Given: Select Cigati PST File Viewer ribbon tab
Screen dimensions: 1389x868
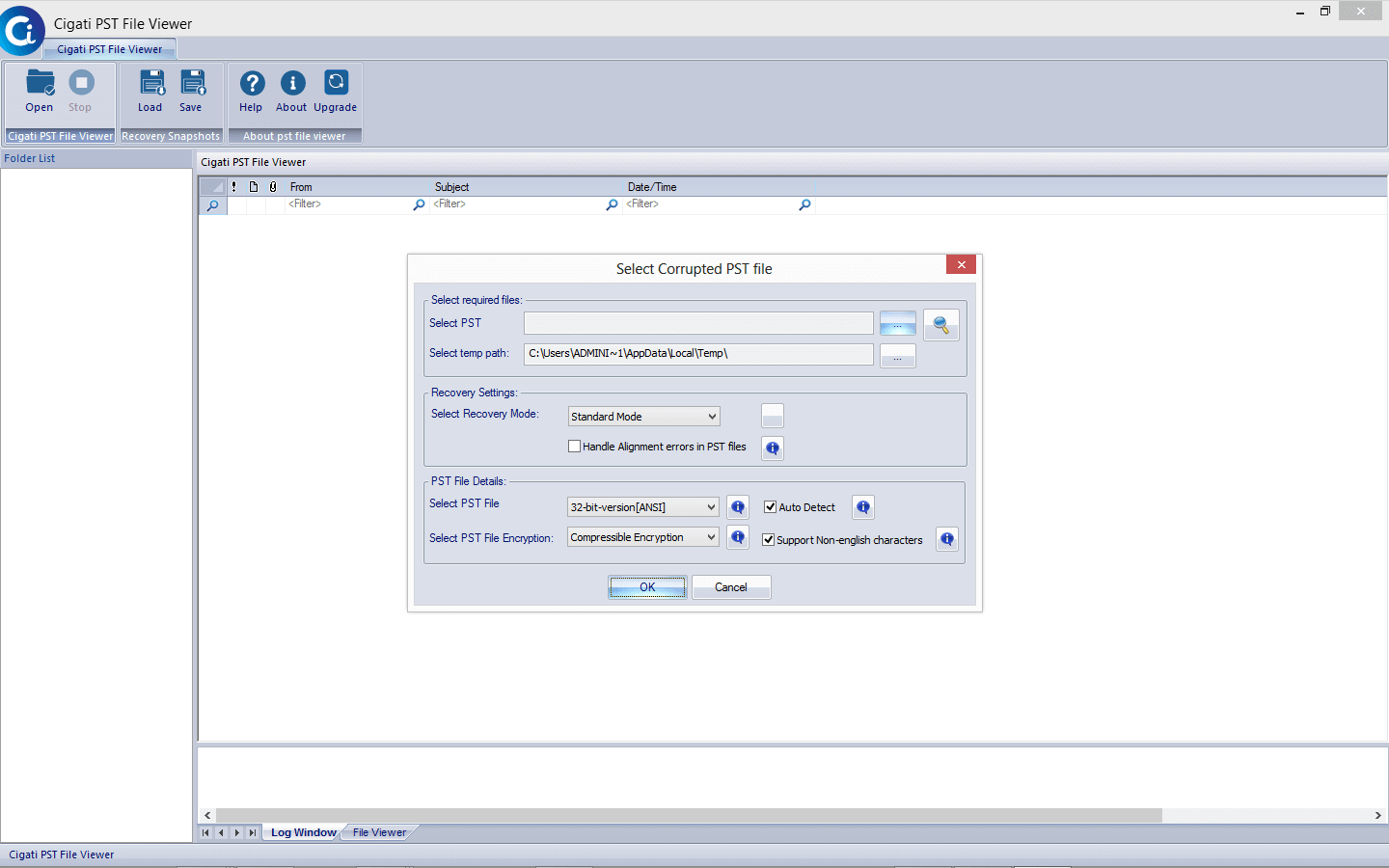Looking at the screenshot, I should click(110, 49).
